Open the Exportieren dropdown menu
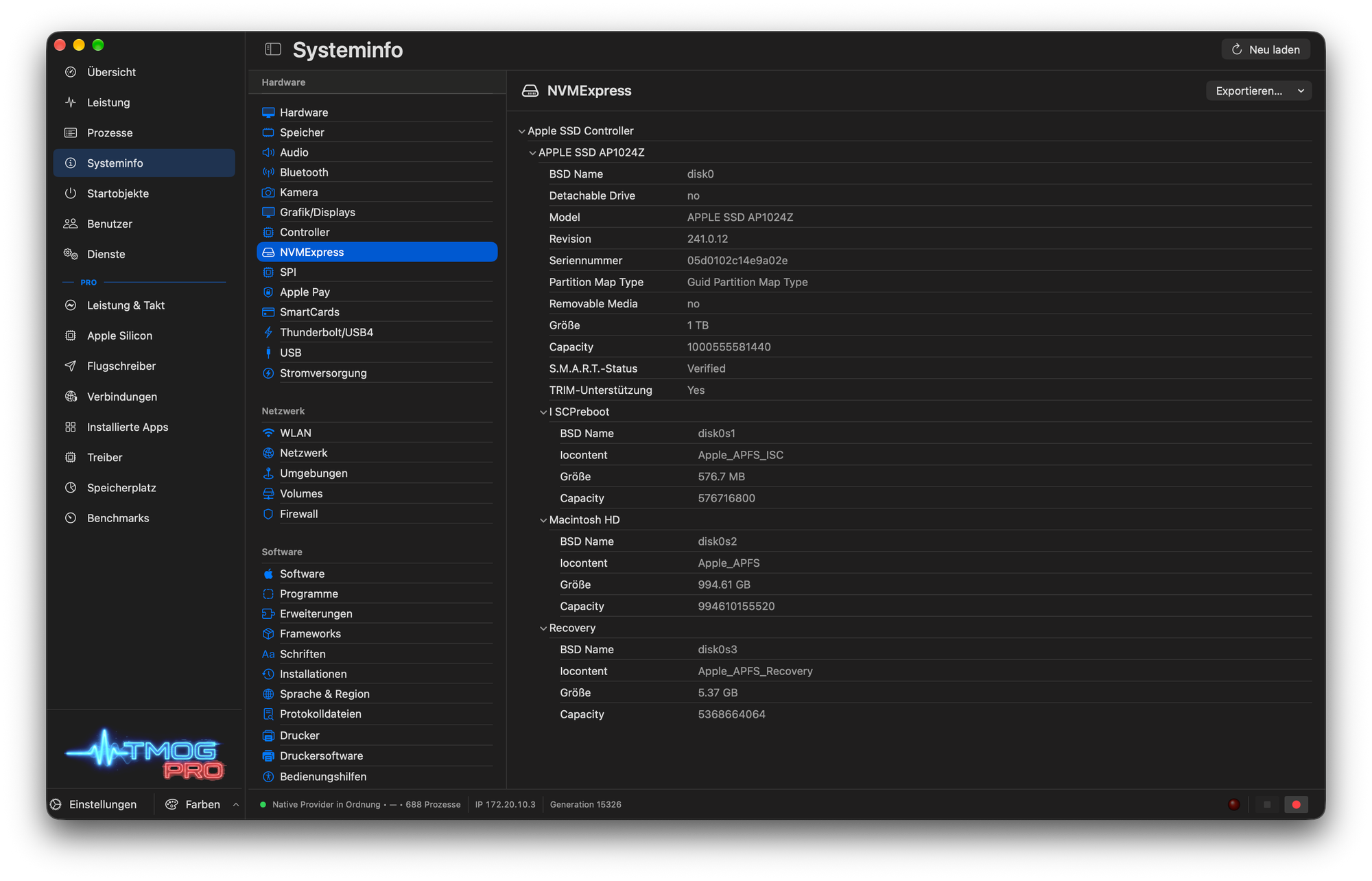 [1259, 91]
